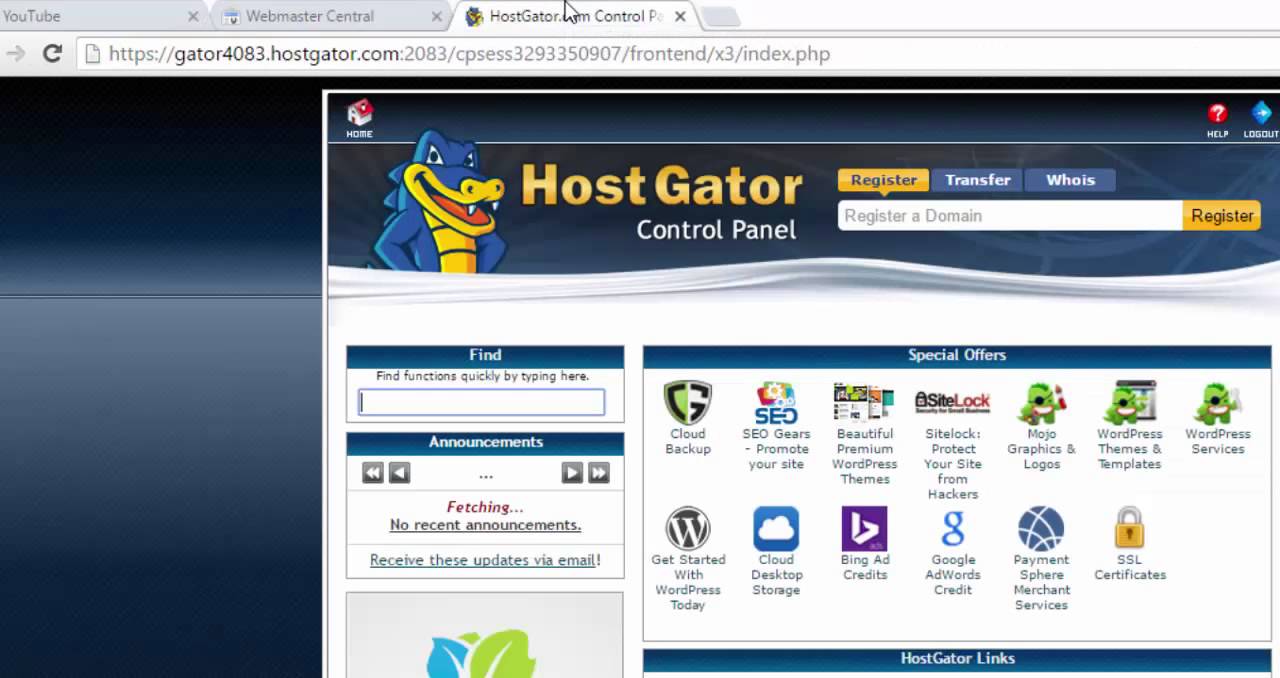Click the green leaf banner thumbnail
The height and width of the screenshot is (678, 1280).
tap(484, 635)
